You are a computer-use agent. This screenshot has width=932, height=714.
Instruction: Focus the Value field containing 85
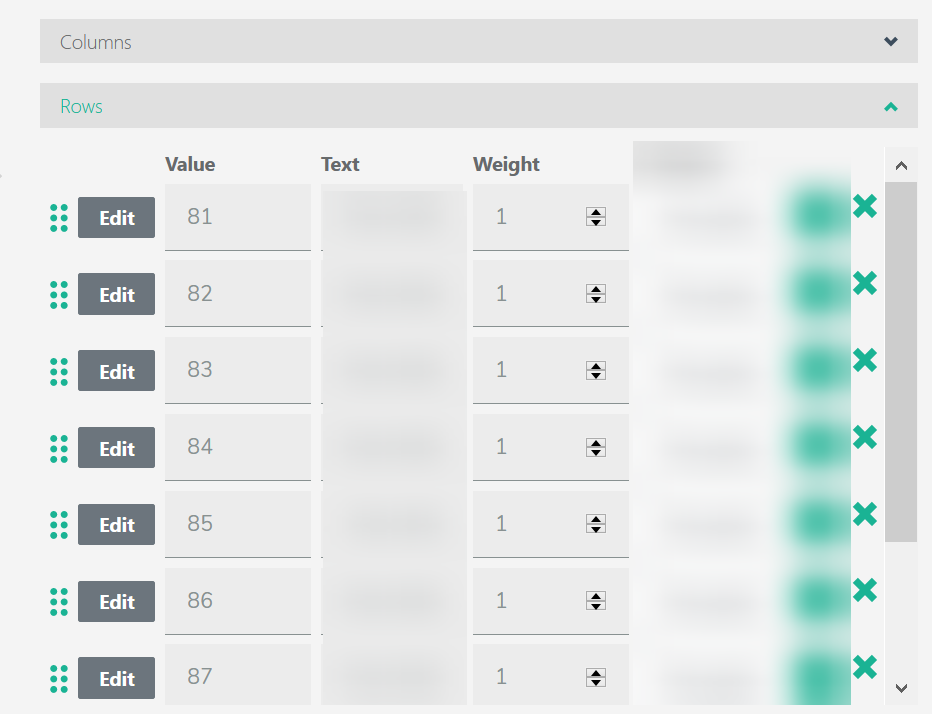238,524
